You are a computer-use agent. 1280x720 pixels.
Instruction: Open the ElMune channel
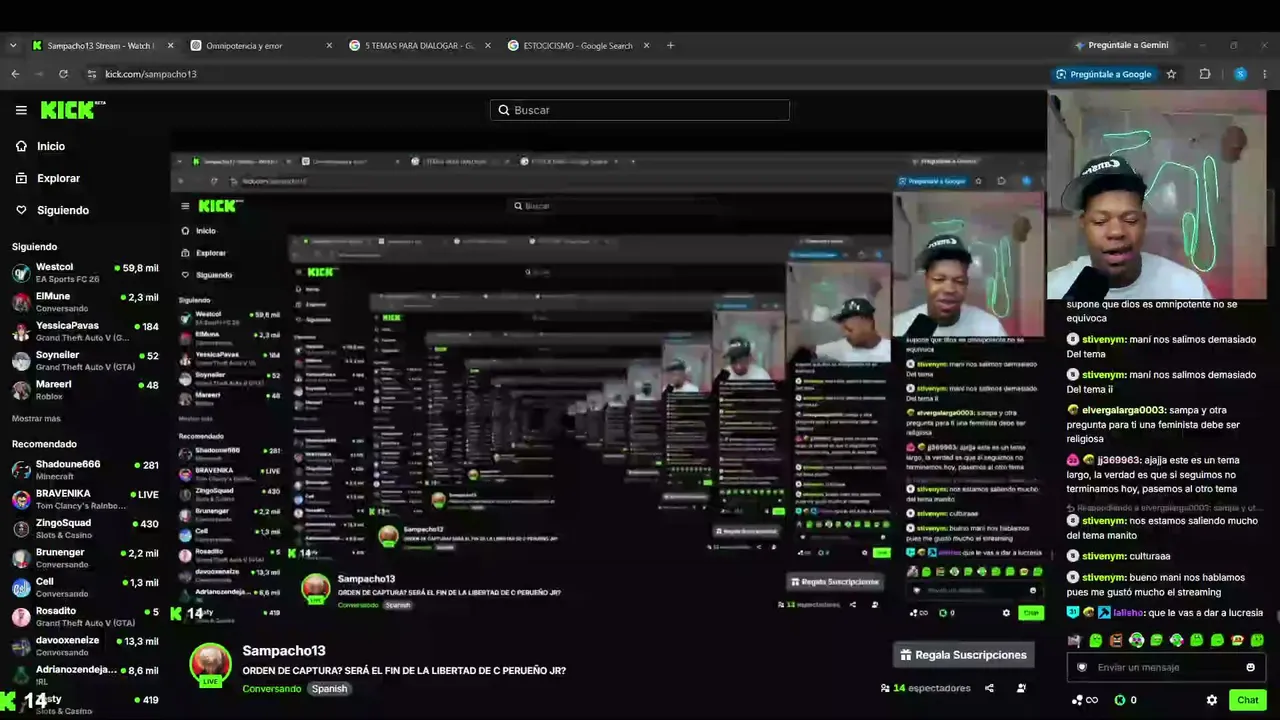point(85,303)
